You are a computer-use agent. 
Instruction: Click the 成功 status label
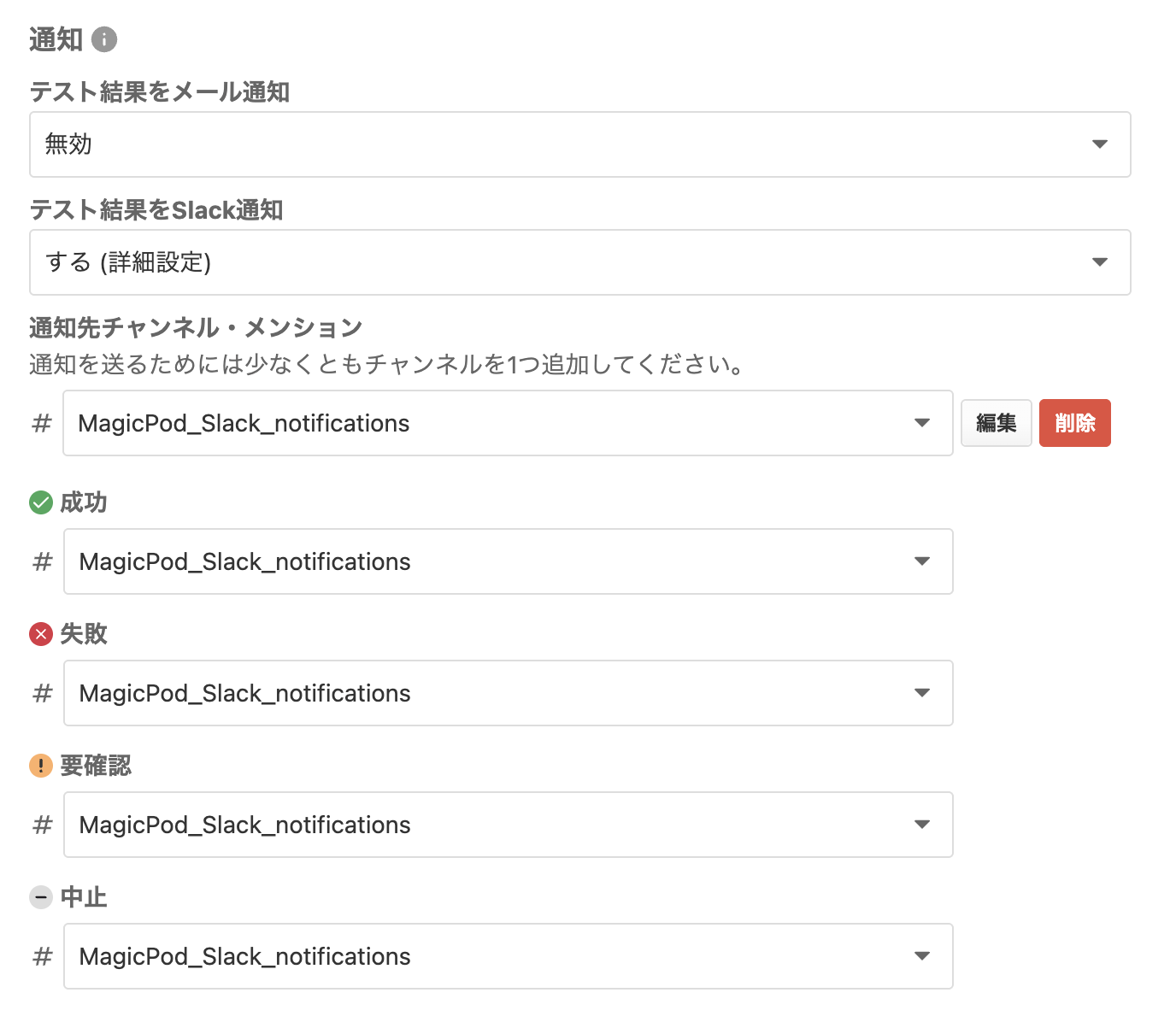click(84, 502)
